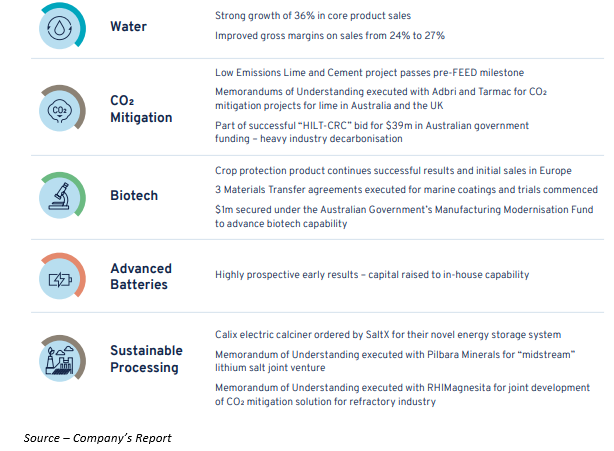Select the highly prospective early results text
Viewport: 614px width, 451px height.
pos(372,274)
